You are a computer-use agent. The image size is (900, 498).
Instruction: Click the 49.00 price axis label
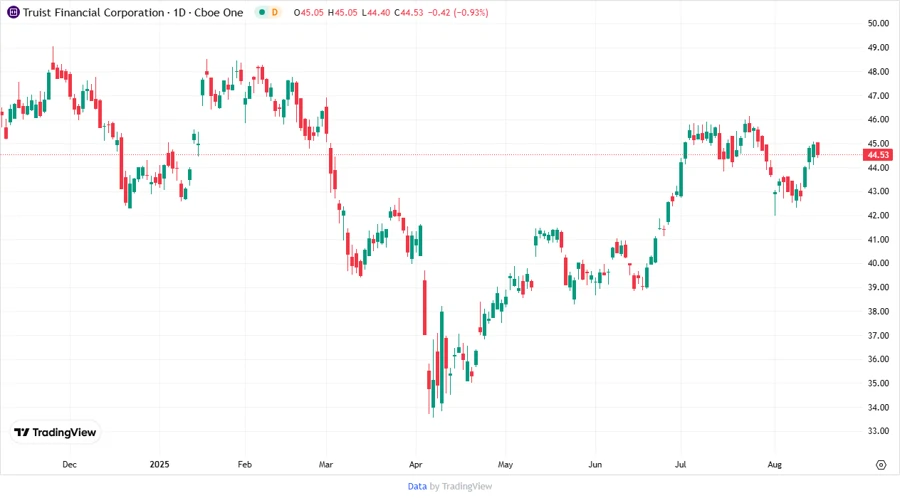pyautogui.click(x=878, y=48)
